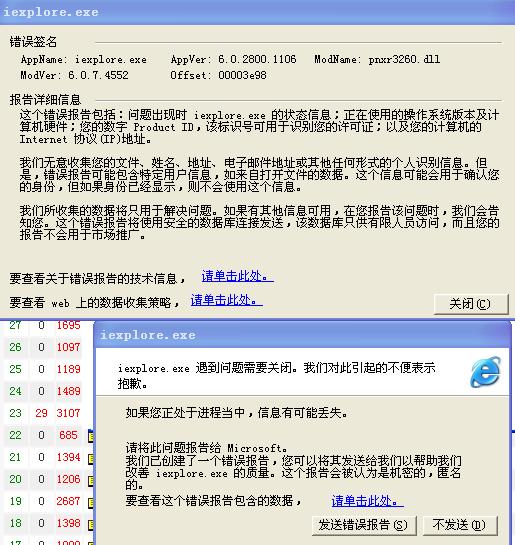Click the value 1695 in the list

(x=68, y=325)
